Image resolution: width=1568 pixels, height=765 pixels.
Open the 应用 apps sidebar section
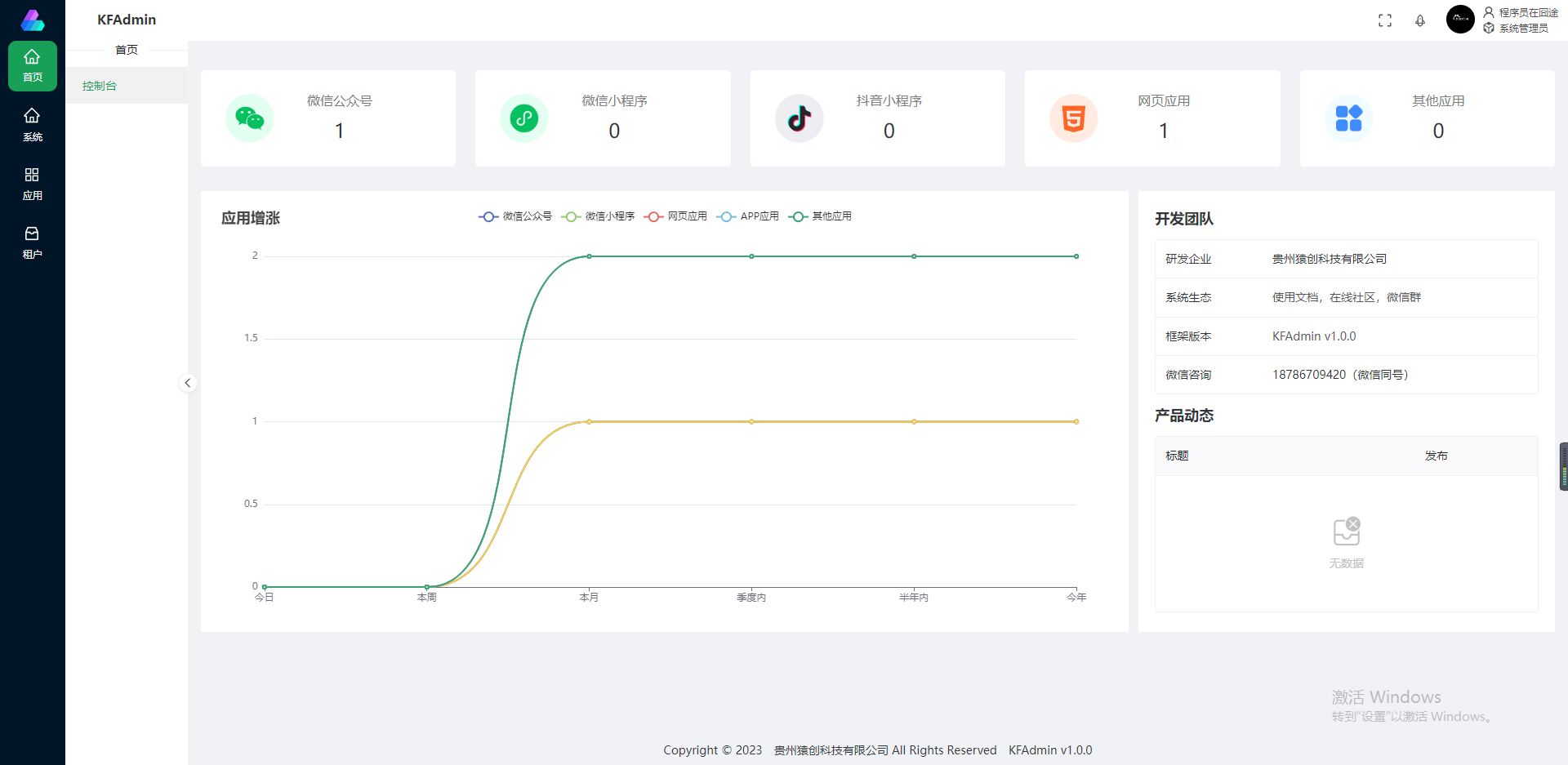[32, 184]
